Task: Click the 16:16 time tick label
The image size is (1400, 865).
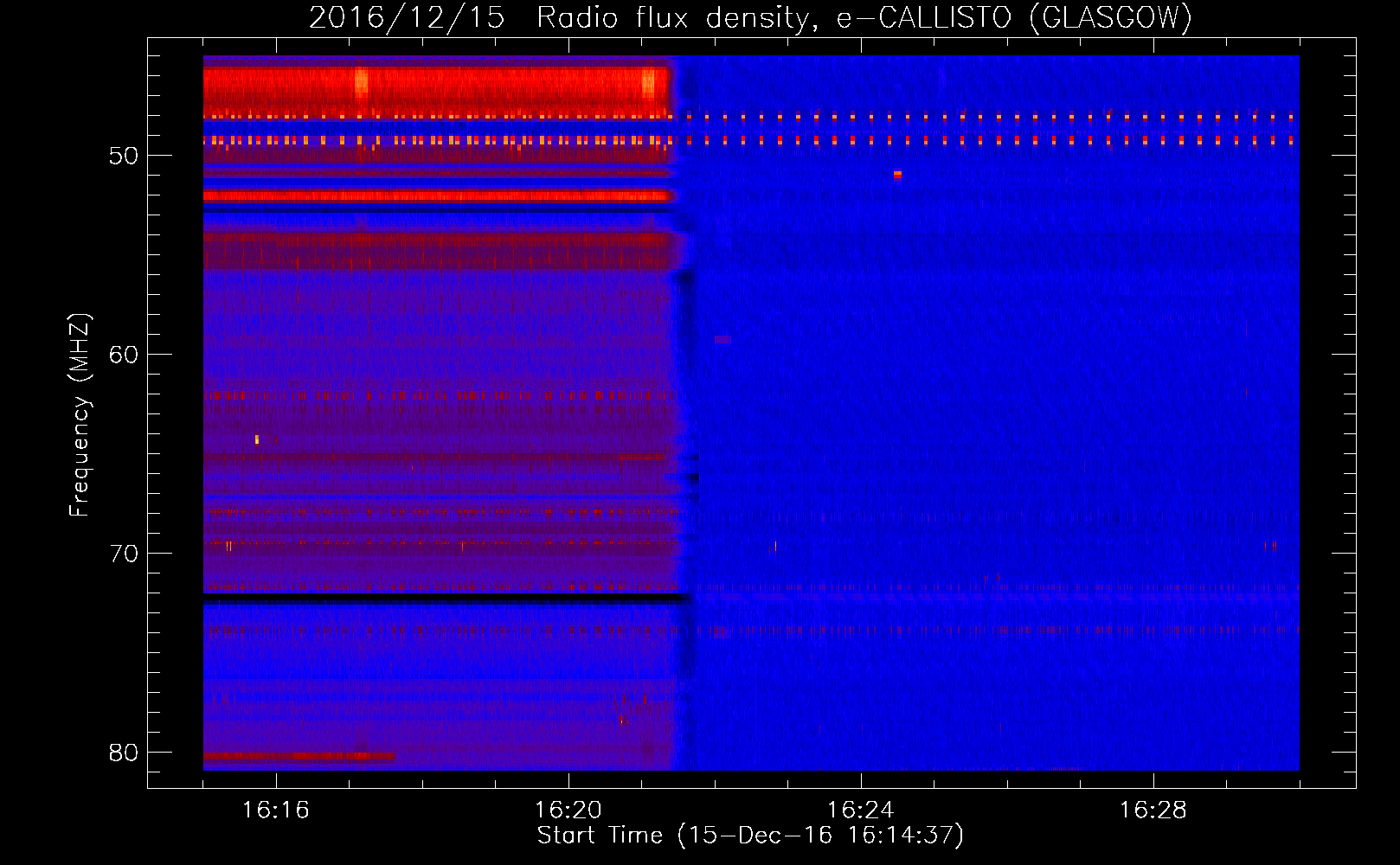Action: 276,811
